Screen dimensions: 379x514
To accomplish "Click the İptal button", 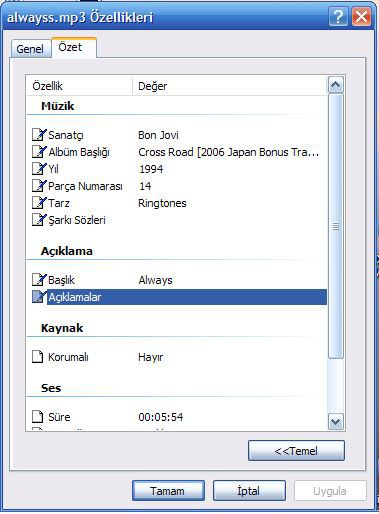I will coord(249,491).
